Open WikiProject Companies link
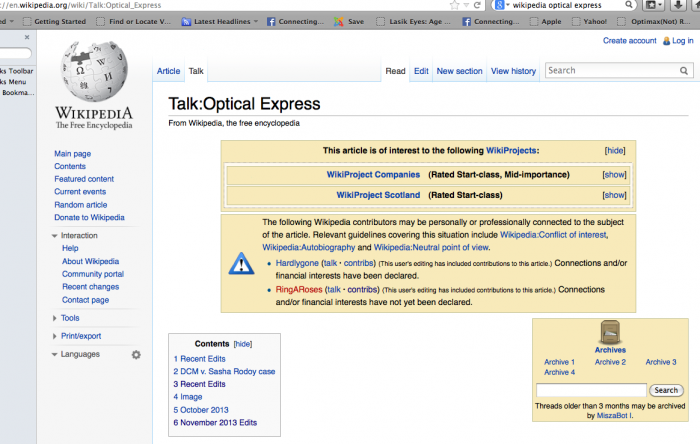The image size is (700, 444). point(373,175)
